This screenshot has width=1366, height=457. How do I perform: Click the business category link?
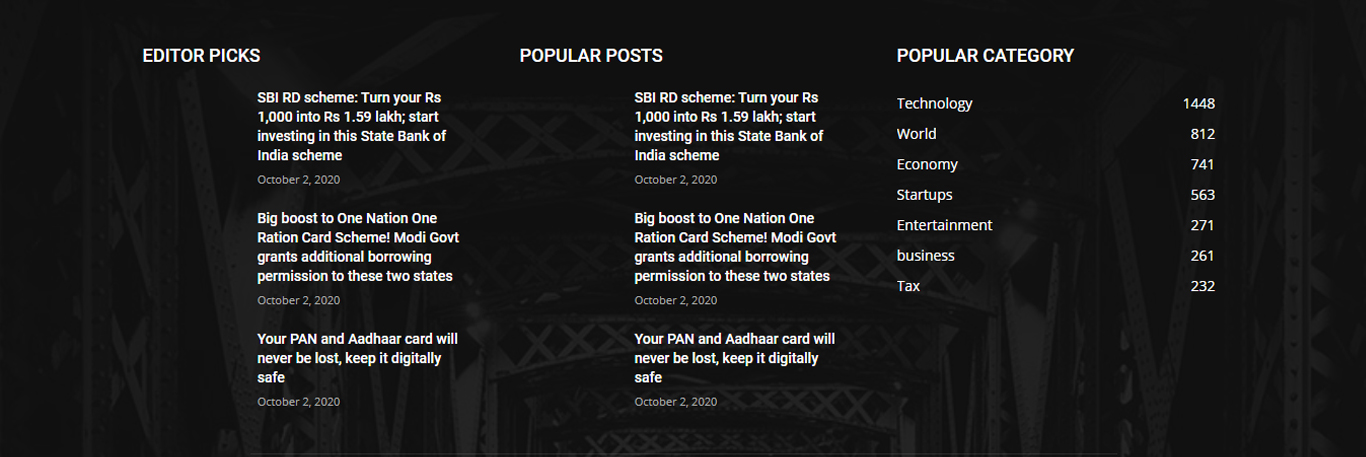pyautogui.click(x=925, y=256)
